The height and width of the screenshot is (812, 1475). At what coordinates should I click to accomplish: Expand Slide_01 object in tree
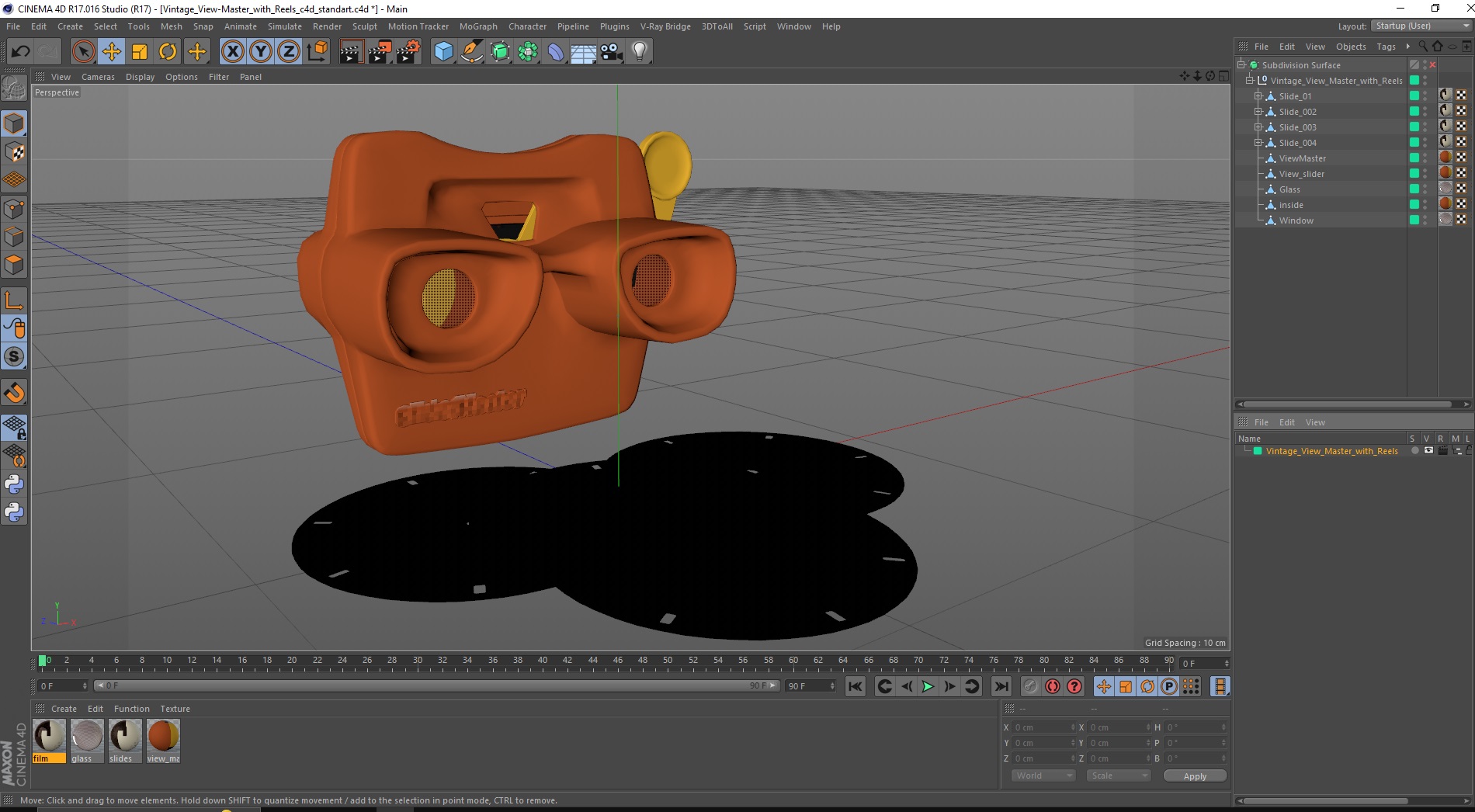[1258, 96]
